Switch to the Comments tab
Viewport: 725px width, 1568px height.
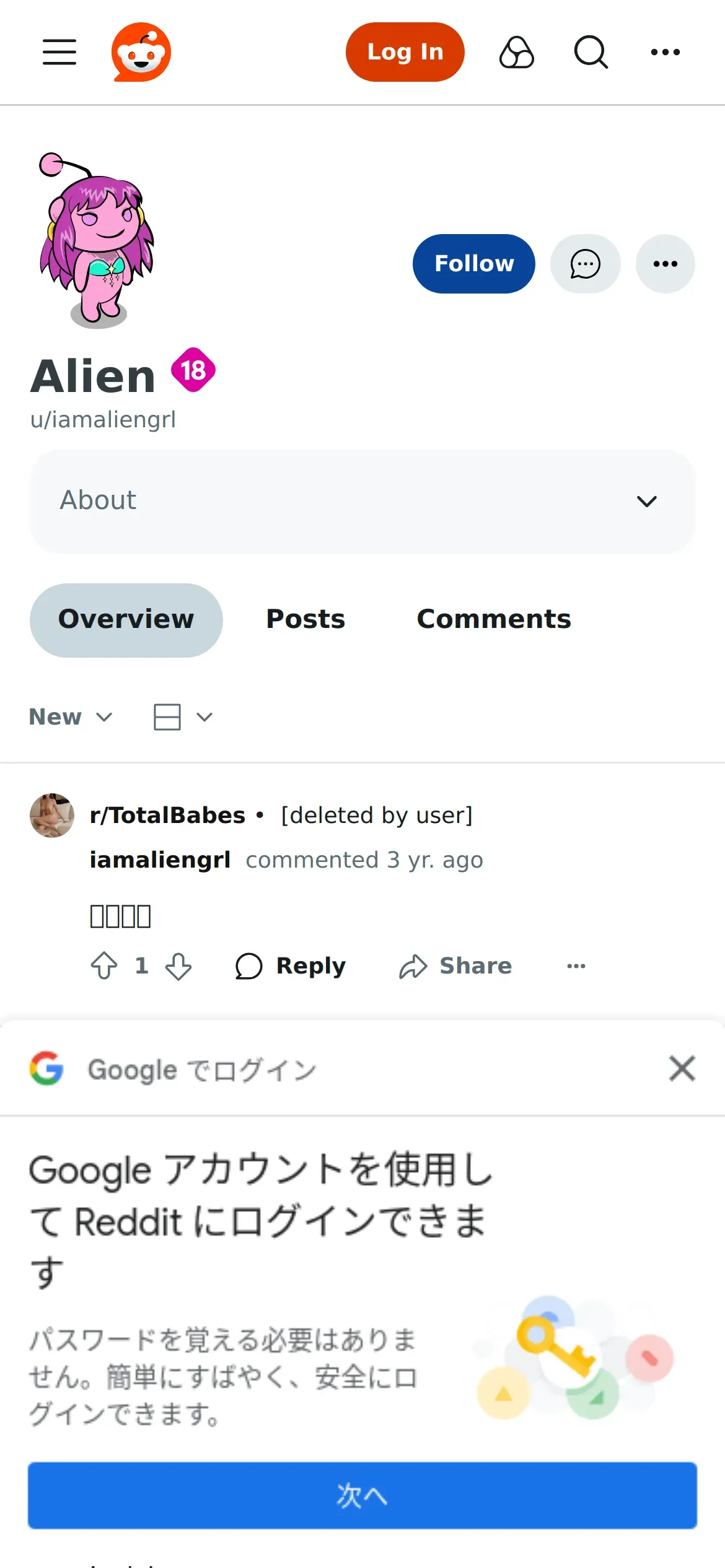click(x=494, y=619)
